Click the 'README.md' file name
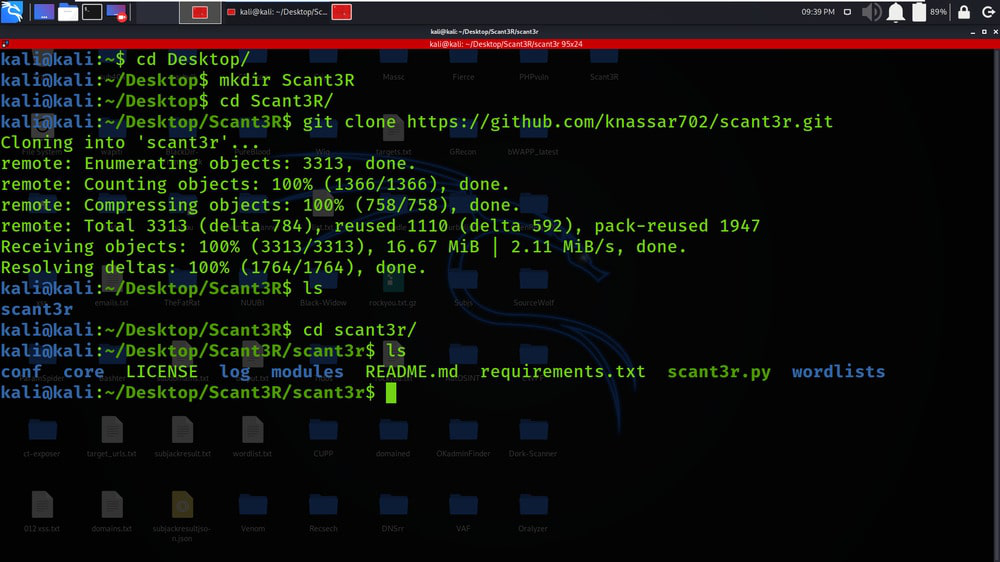The width and height of the screenshot is (1000, 562). (x=411, y=372)
